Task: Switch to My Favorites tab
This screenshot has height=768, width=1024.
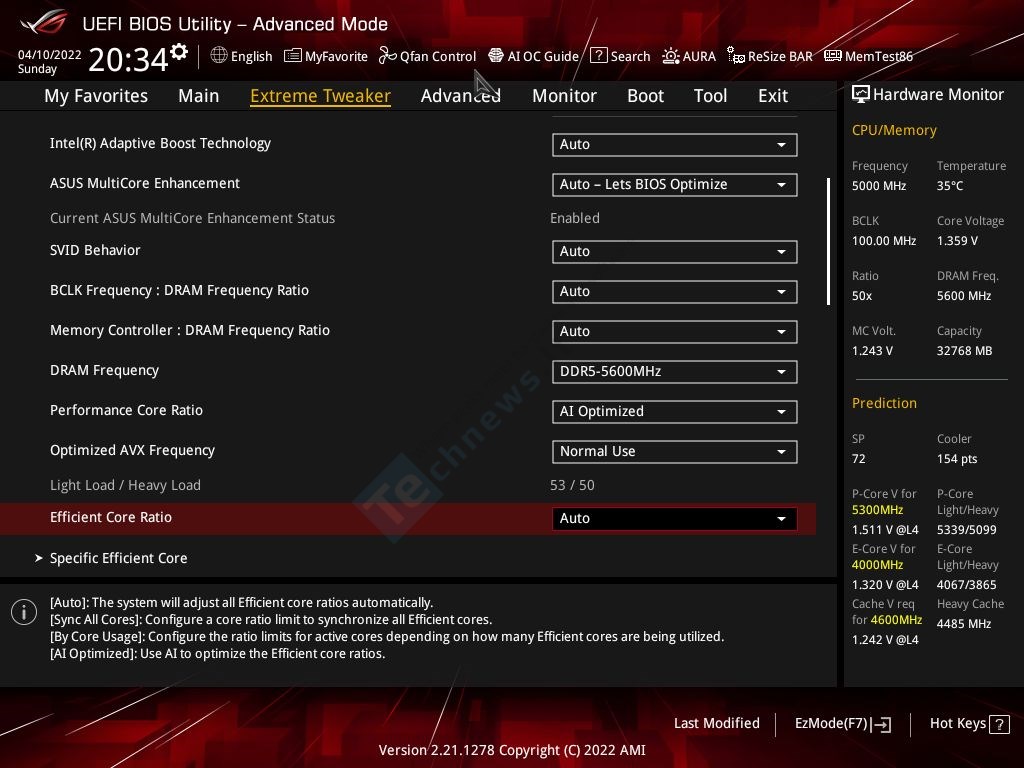Action: click(96, 96)
